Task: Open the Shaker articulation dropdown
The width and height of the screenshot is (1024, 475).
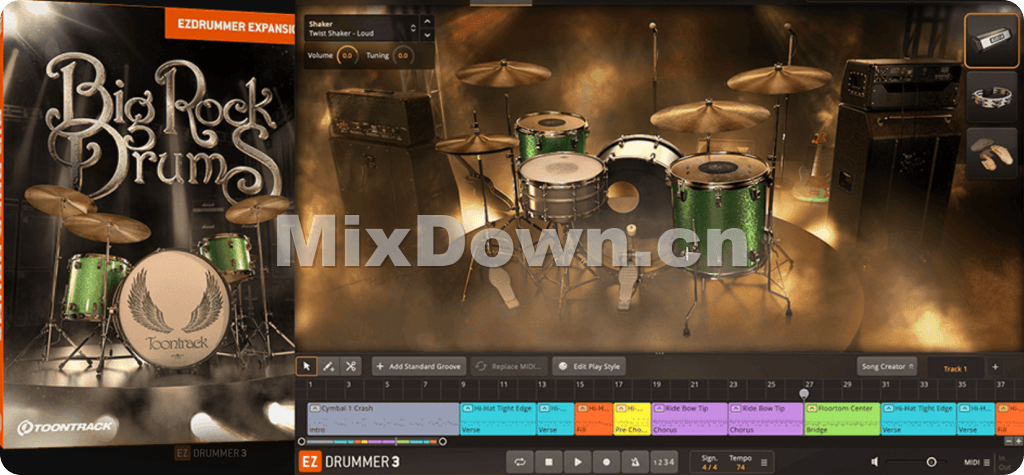Action: (362, 28)
